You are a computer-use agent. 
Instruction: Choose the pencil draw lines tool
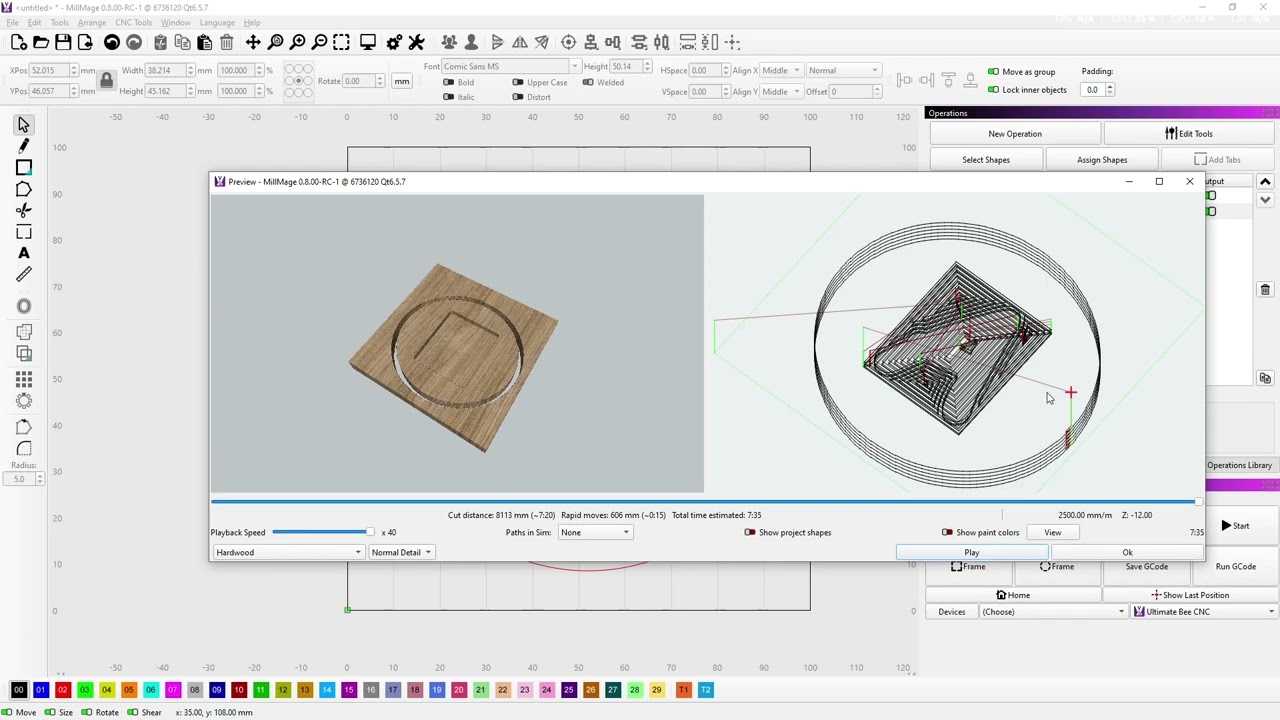tap(24, 146)
